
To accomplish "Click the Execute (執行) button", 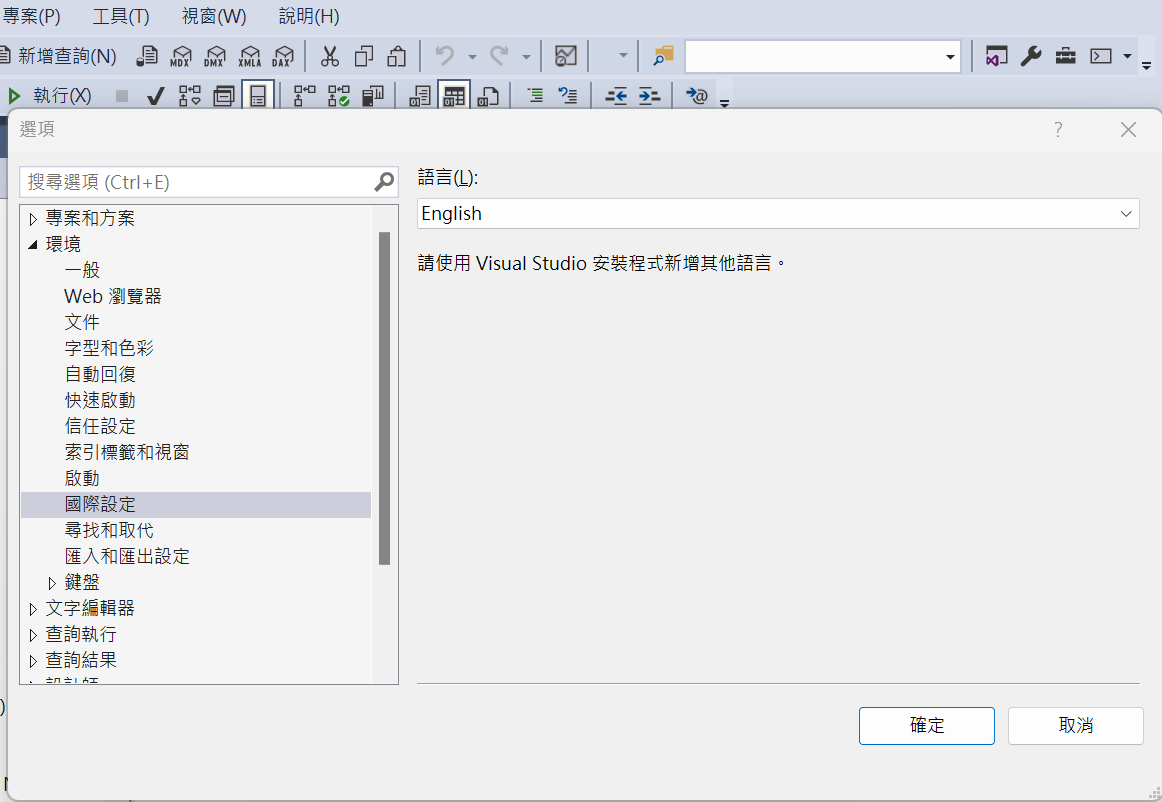I will pyautogui.click(x=49, y=96).
